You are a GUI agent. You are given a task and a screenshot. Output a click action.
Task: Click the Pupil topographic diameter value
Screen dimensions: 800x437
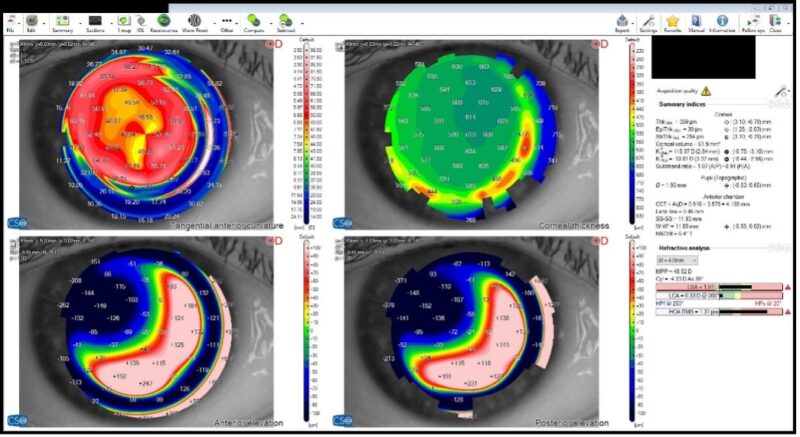tap(670, 186)
